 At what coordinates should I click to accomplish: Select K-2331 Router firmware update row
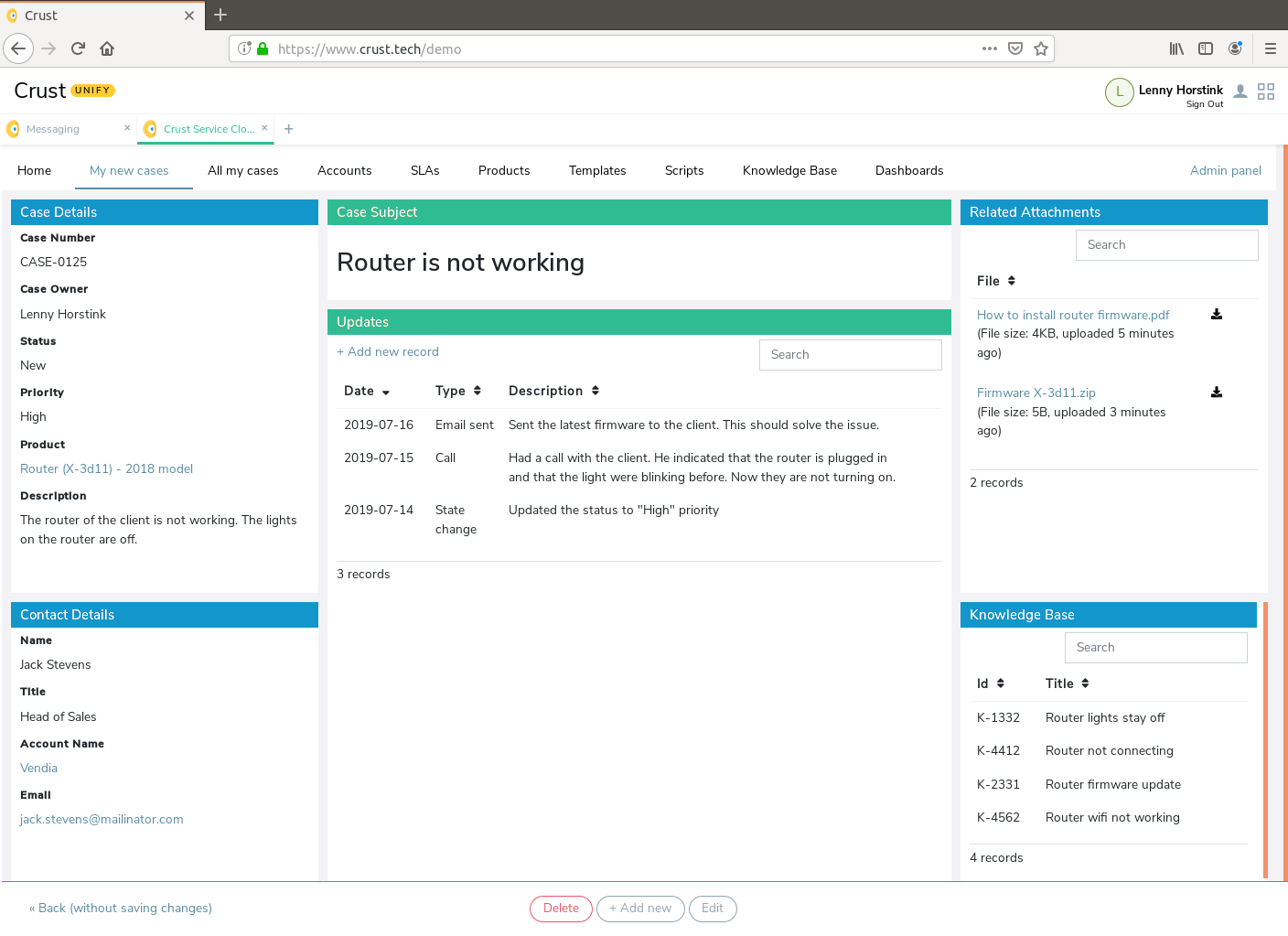[x=1109, y=784]
